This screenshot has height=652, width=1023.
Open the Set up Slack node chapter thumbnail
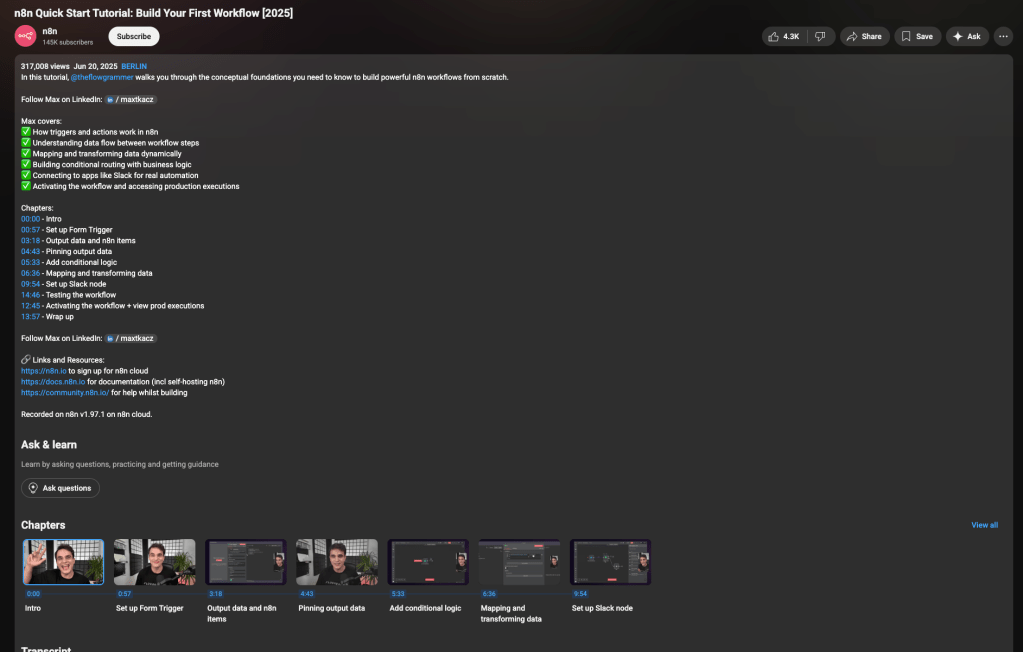(610, 562)
